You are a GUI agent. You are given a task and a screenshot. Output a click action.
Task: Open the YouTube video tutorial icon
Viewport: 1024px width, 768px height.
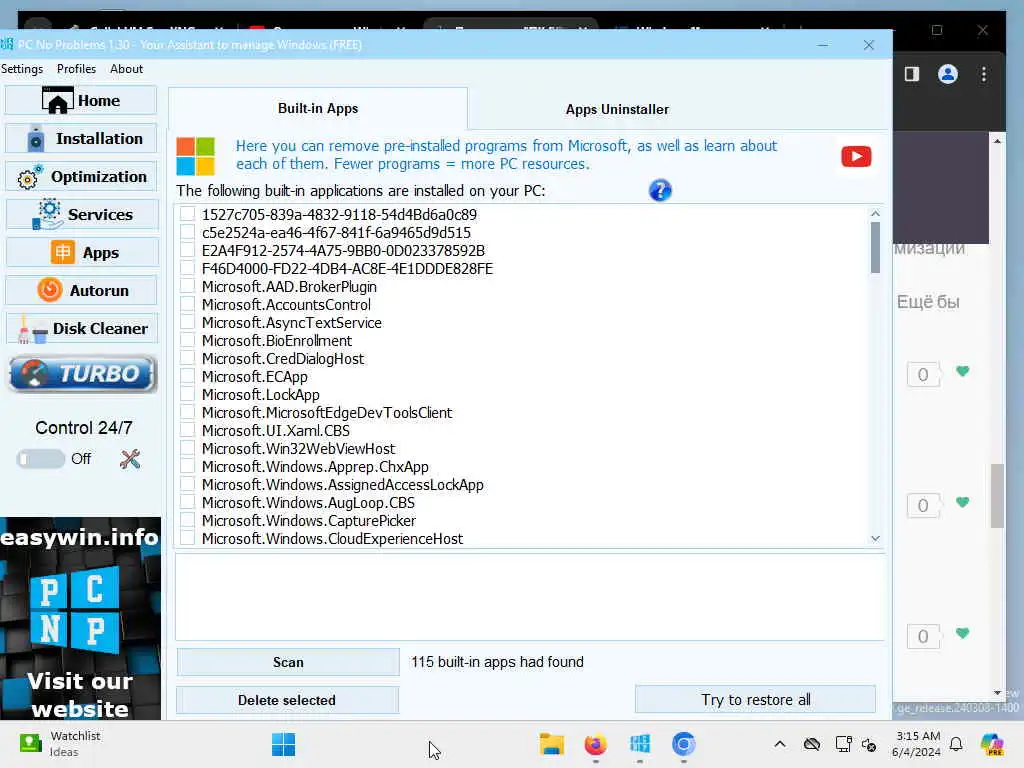click(x=856, y=157)
